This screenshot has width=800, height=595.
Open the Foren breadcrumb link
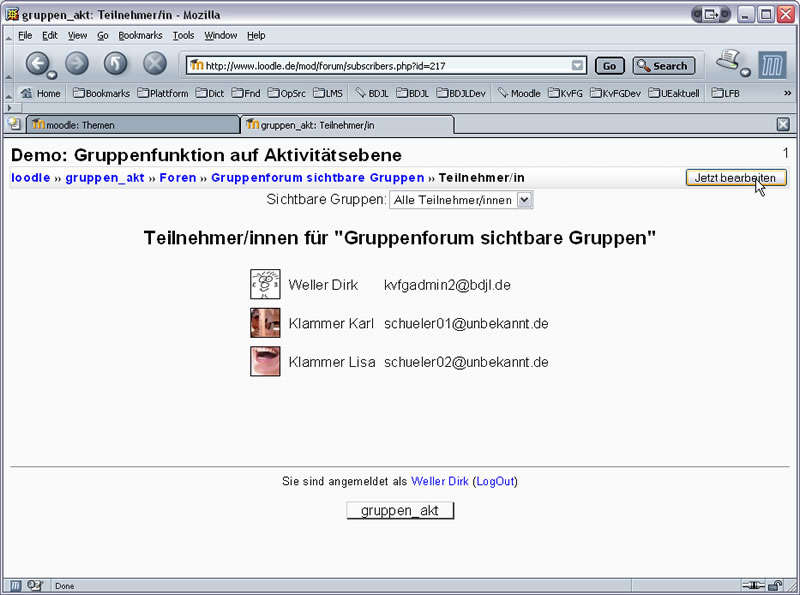(178, 178)
